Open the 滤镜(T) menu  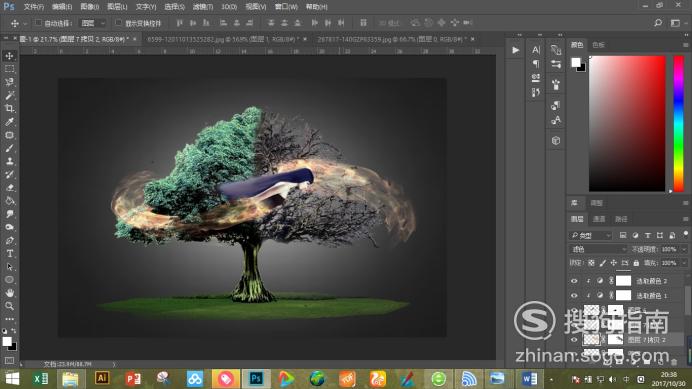[203, 7]
